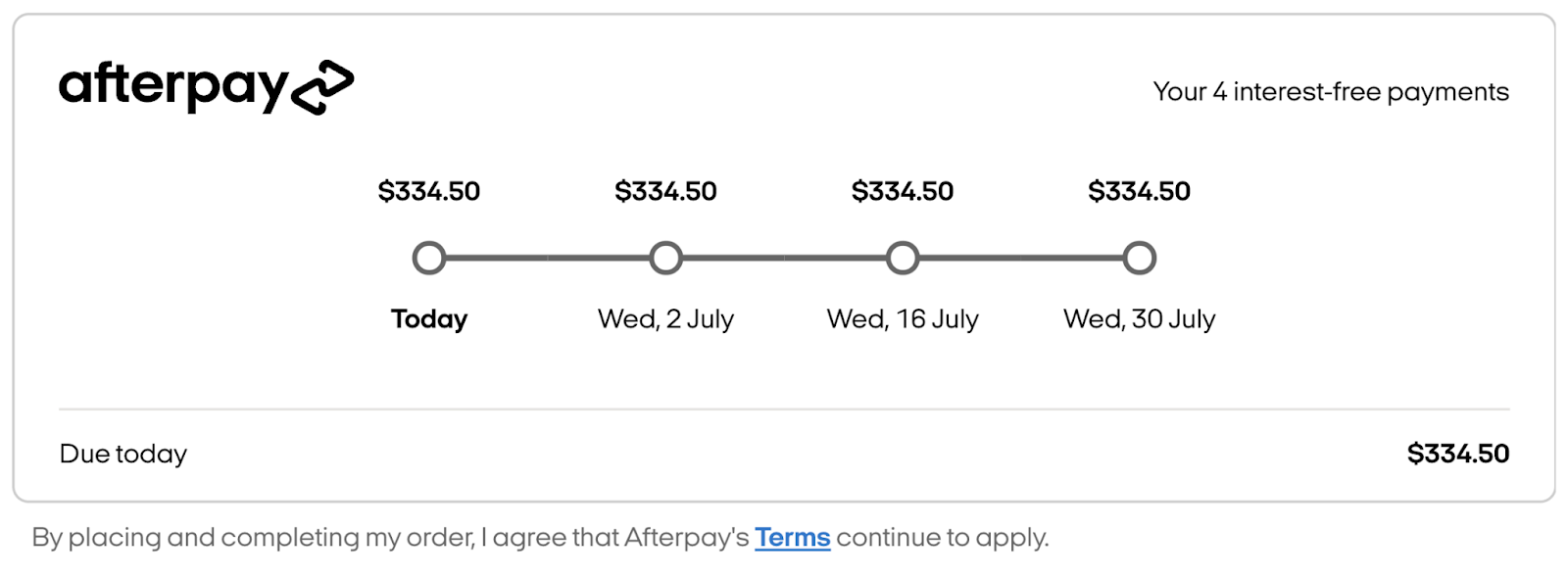
Task: Click the $334.50 due today amount
Action: [x=1459, y=454]
